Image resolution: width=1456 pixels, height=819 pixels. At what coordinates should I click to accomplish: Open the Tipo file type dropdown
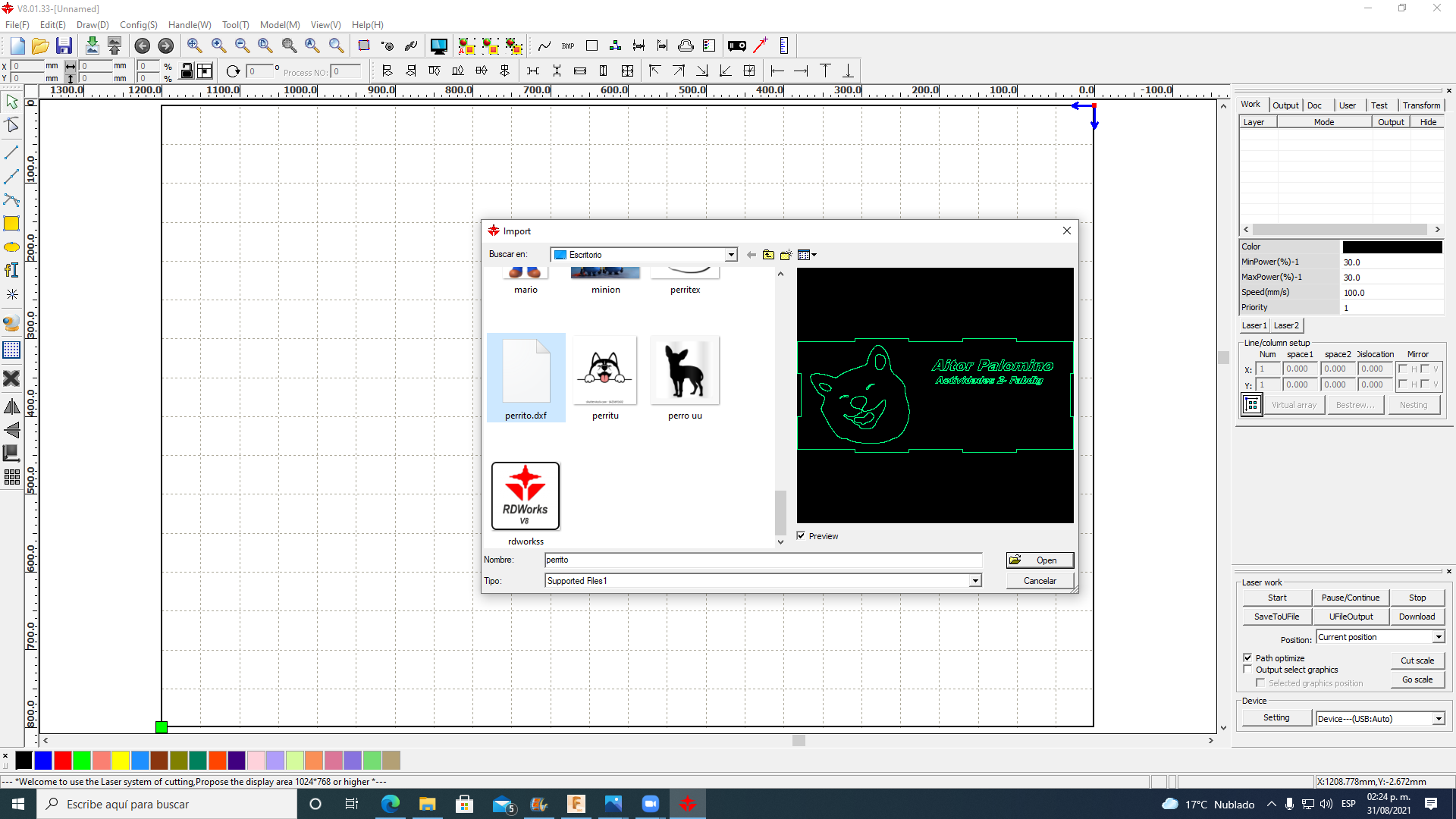click(974, 580)
